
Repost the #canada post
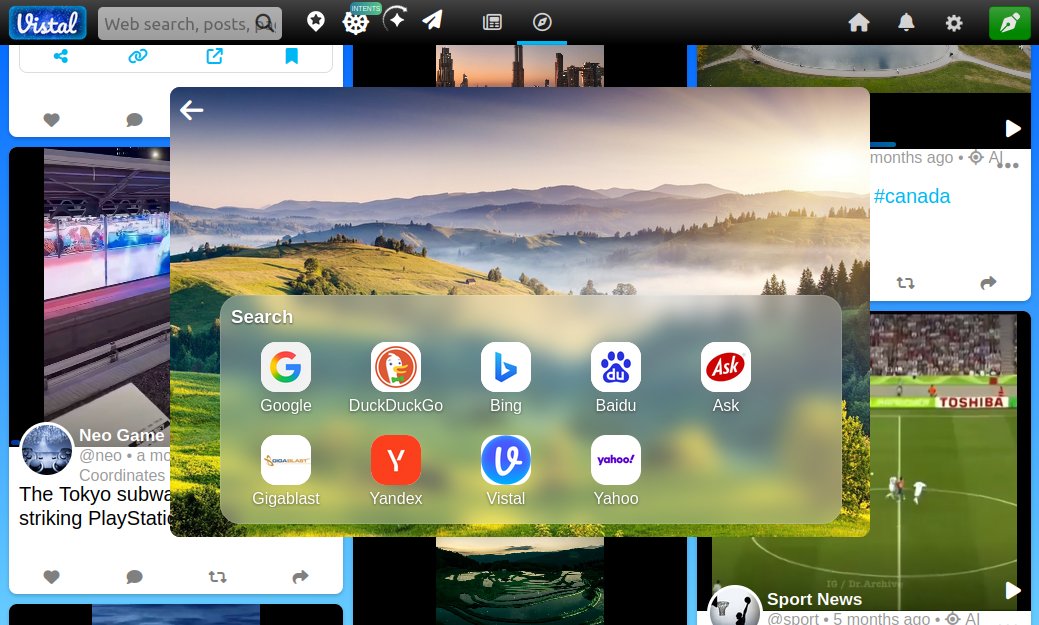[905, 283]
